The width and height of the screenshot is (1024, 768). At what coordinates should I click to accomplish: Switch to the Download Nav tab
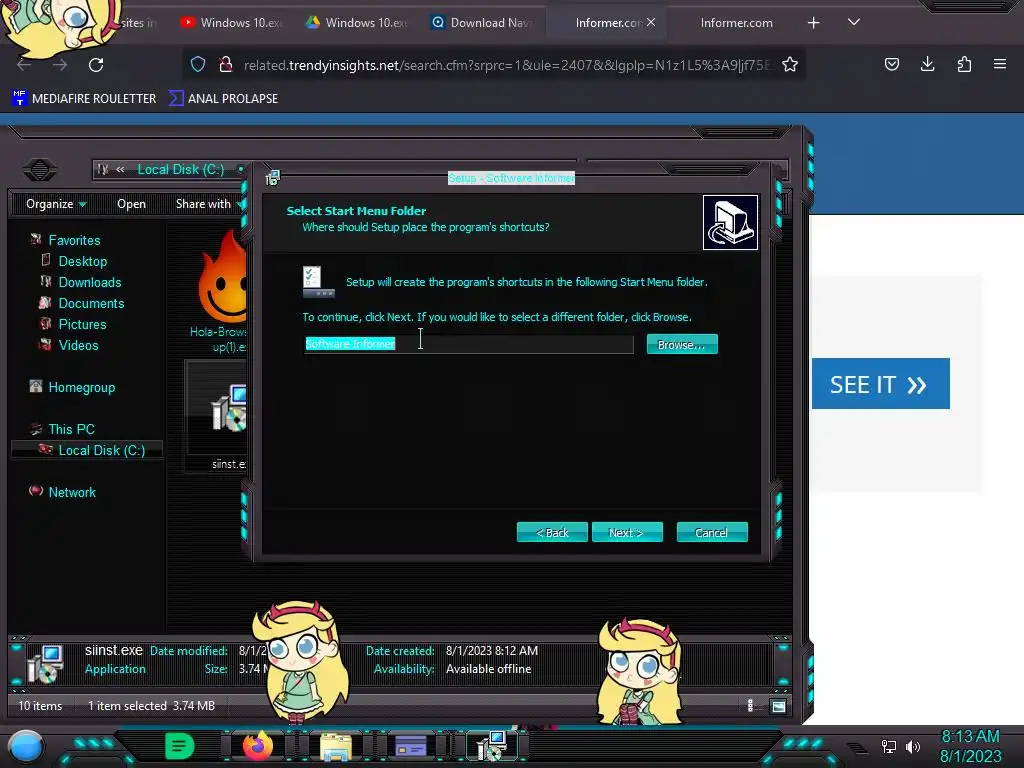482,23
